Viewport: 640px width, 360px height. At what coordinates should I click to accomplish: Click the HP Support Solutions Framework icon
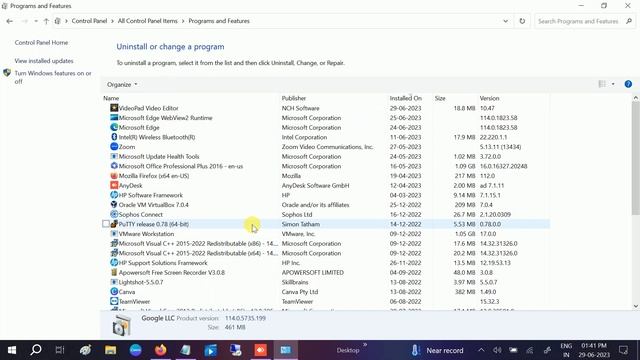(x=114, y=263)
